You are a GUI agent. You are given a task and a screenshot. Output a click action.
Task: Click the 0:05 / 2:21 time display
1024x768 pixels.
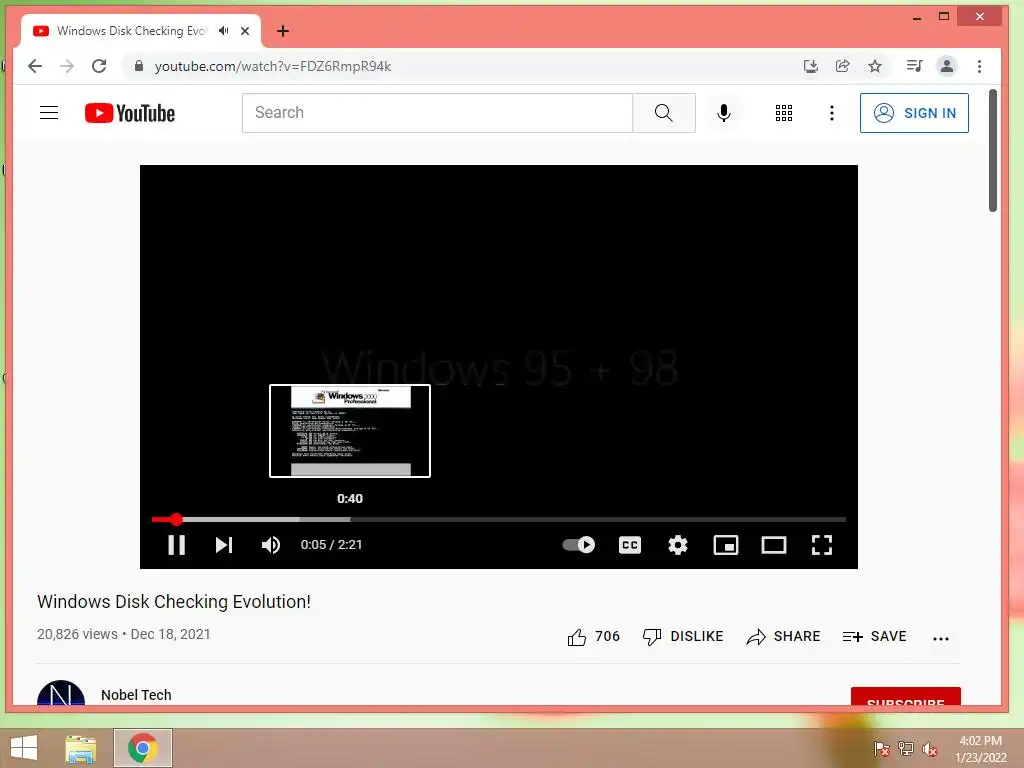click(x=331, y=545)
